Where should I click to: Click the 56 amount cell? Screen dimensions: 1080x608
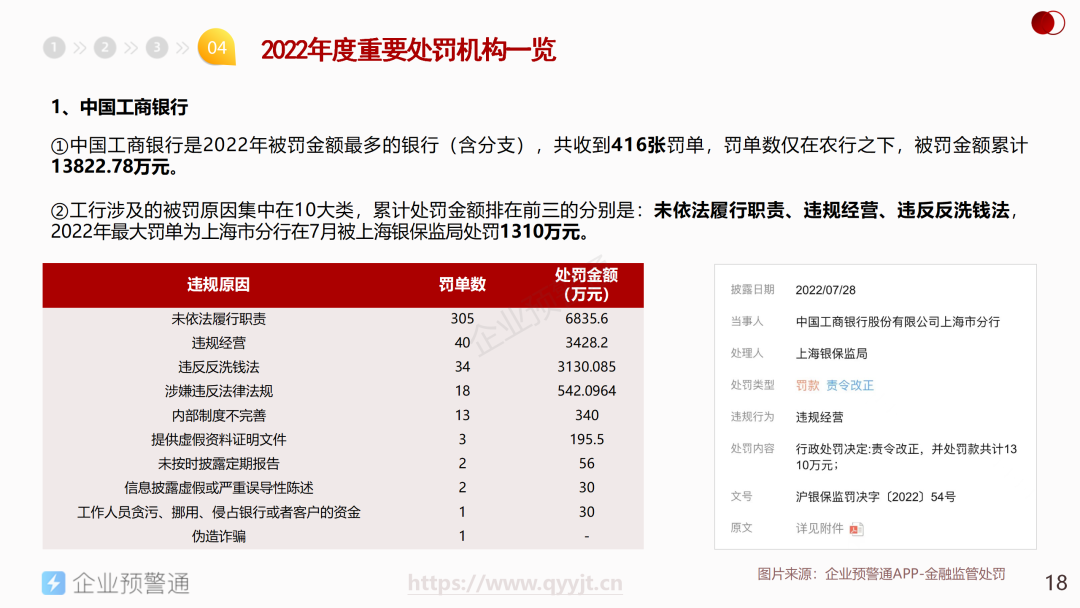[x=586, y=463]
